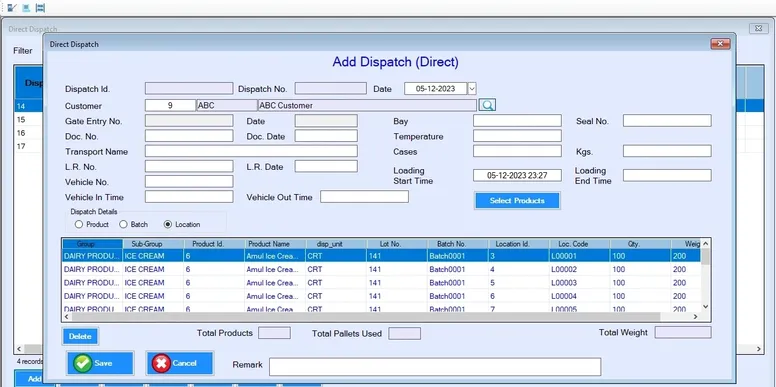Click the Batch No. column header

click(458, 244)
